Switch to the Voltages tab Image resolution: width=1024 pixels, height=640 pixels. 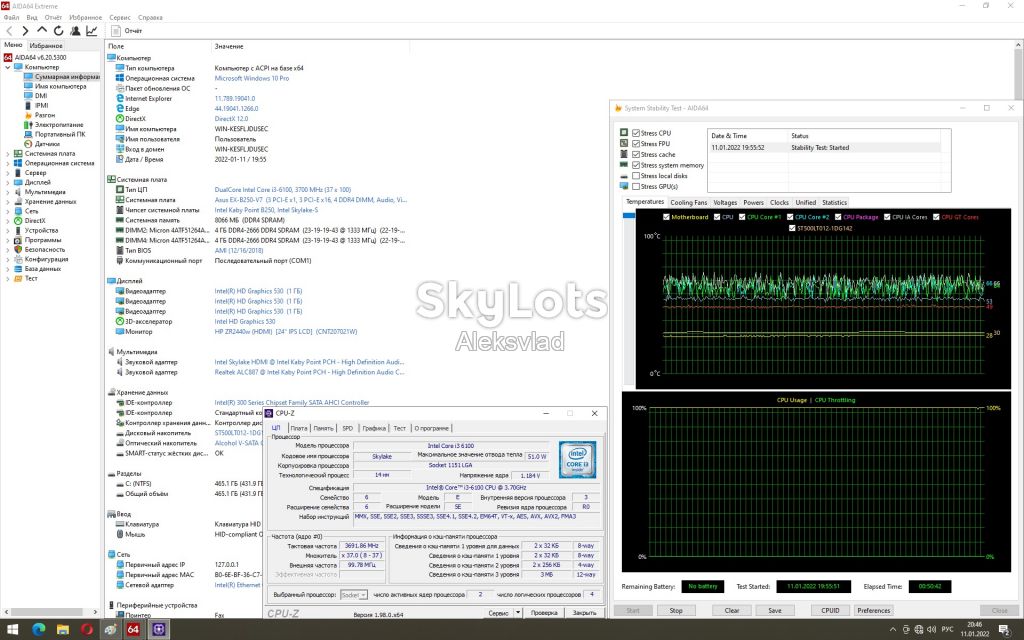(x=725, y=202)
